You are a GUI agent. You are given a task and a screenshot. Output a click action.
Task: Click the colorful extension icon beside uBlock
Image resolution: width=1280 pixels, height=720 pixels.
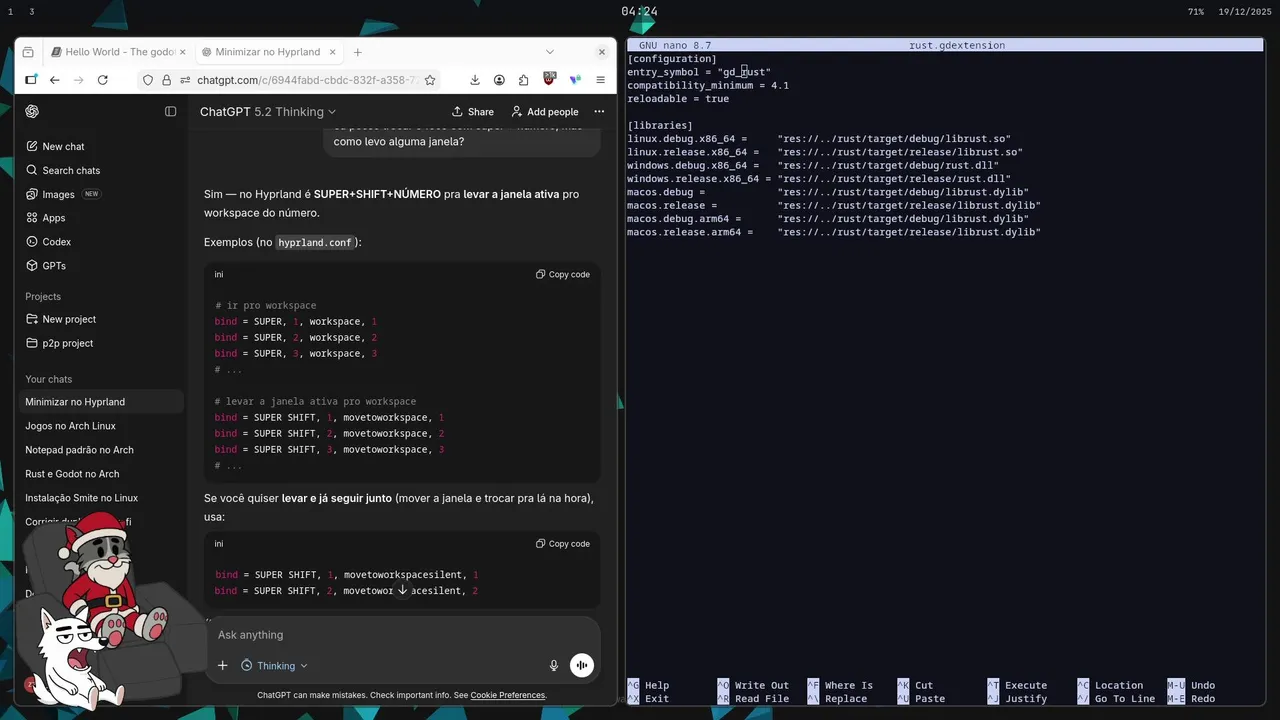[575, 80]
